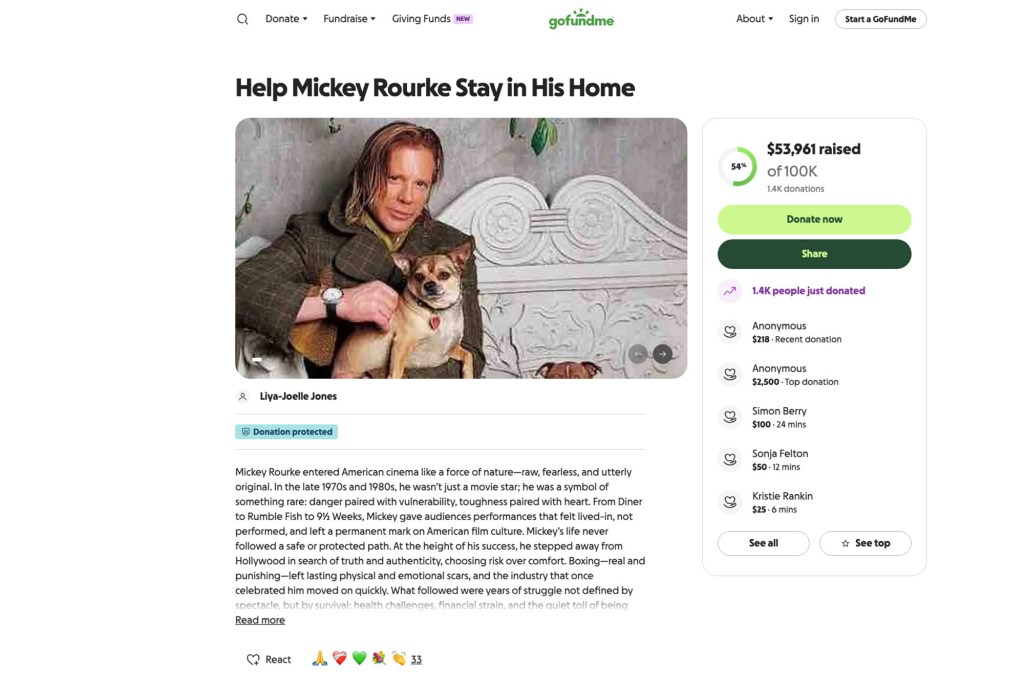
Task: Select the clapping hands emoji reaction
Action: (x=398, y=658)
